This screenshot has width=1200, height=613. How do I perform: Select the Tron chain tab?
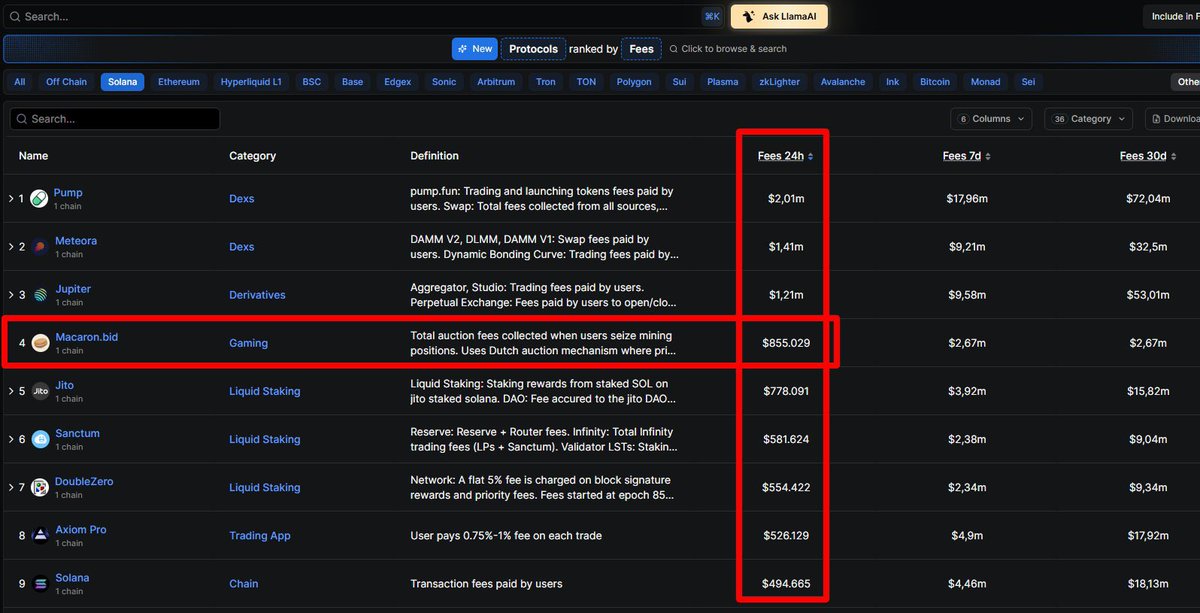pos(545,82)
